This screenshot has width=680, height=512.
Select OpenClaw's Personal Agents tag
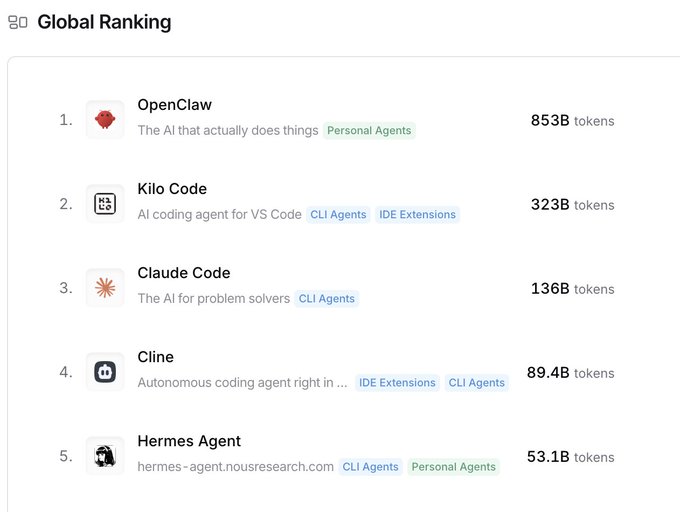[369, 131]
